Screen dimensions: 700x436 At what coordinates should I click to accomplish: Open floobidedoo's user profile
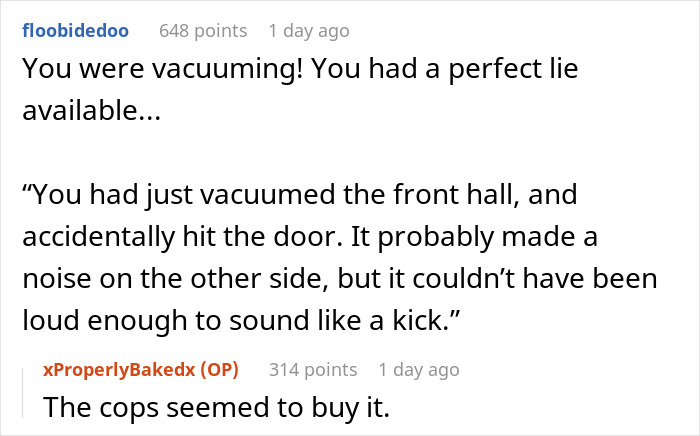[75, 31]
